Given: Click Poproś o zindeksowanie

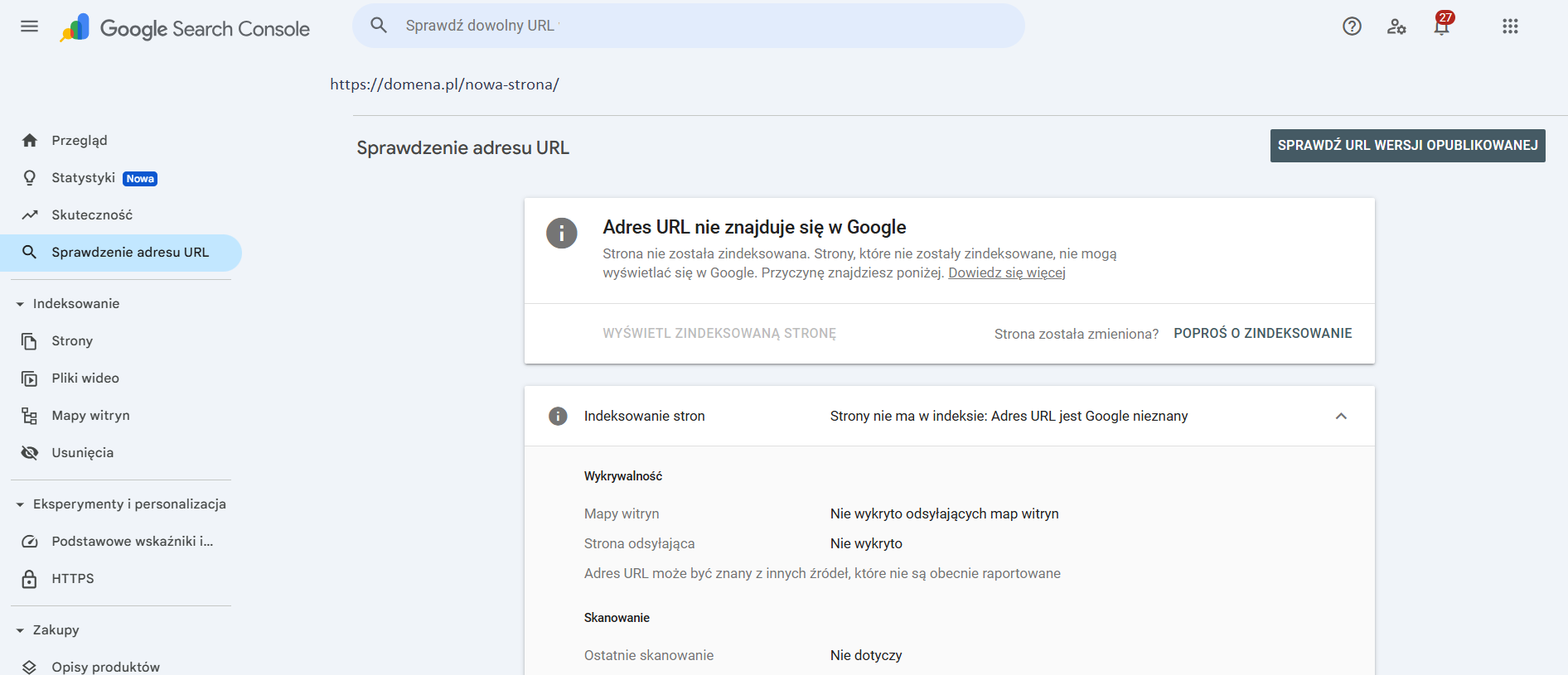Looking at the screenshot, I should tap(1262, 334).
